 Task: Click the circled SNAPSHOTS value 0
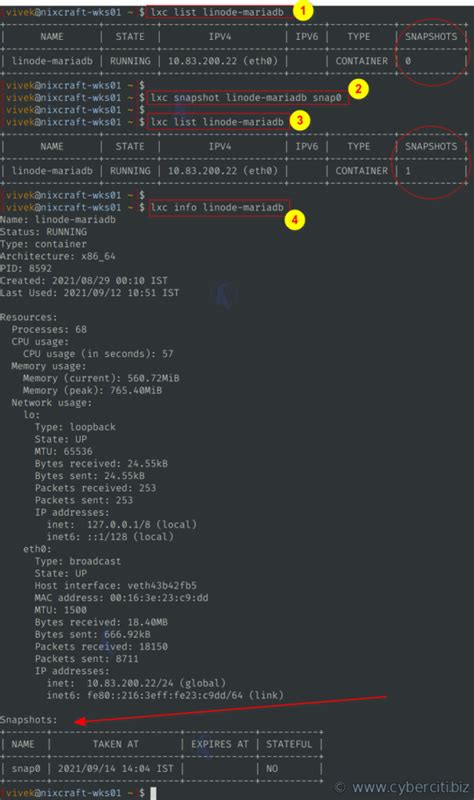coord(408,61)
